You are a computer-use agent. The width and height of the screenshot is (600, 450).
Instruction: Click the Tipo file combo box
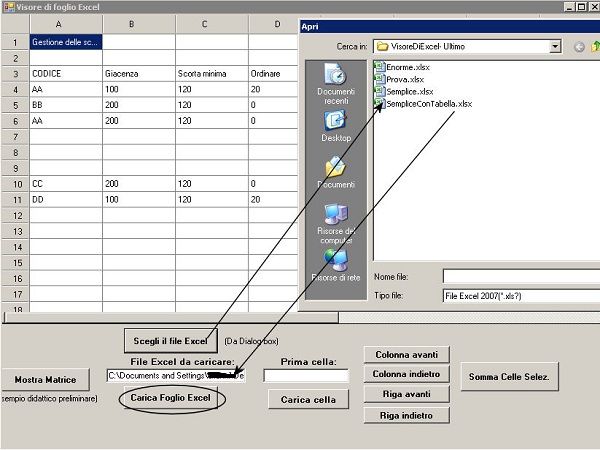pyautogui.click(x=520, y=296)
